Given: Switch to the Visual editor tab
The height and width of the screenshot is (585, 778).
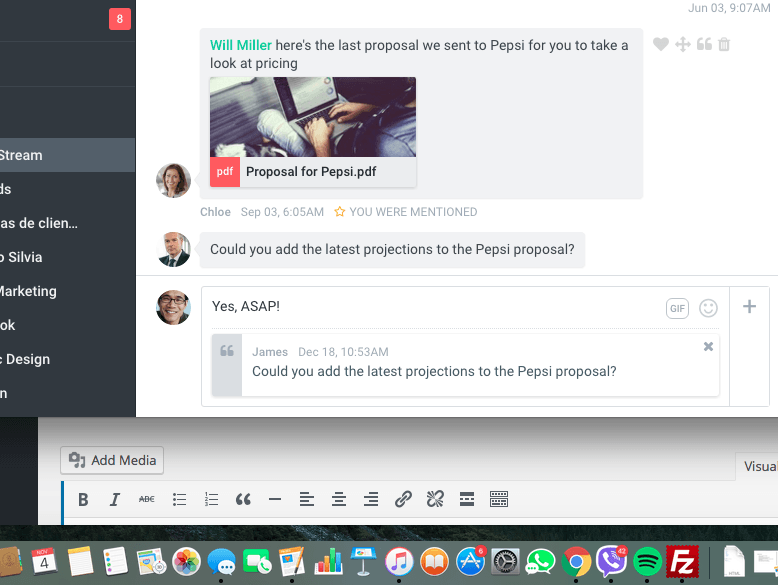Looking at the screenshot, I should click(758, 466).
